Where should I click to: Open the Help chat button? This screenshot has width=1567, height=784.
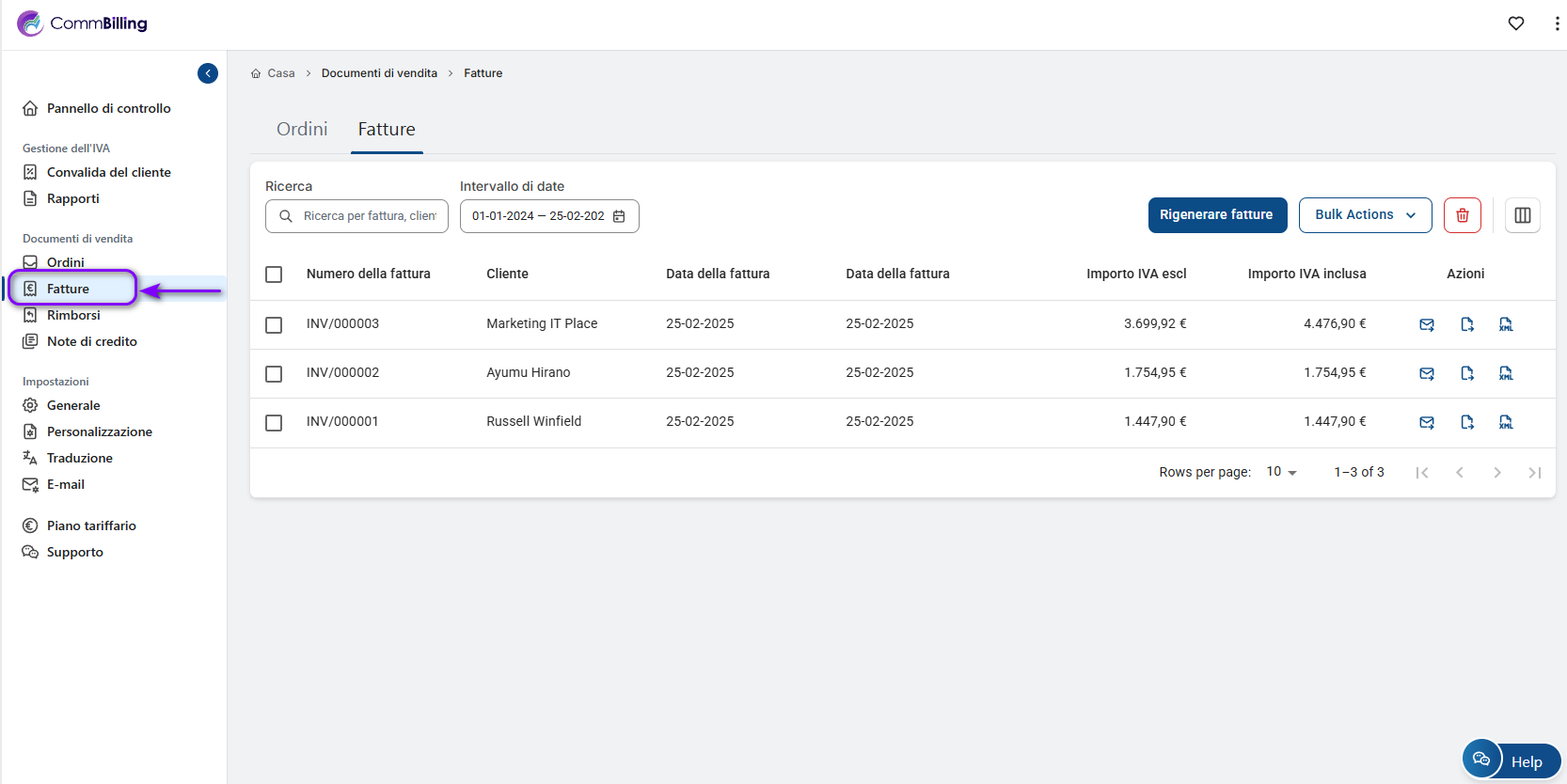coord(1511,760)
